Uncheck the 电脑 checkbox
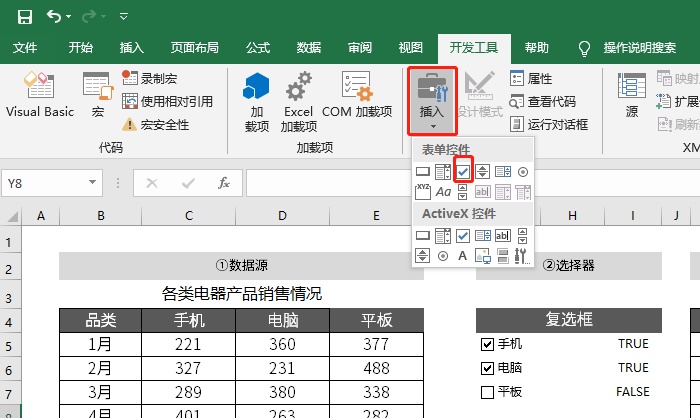Screen dimensions: 700x418 488,368
